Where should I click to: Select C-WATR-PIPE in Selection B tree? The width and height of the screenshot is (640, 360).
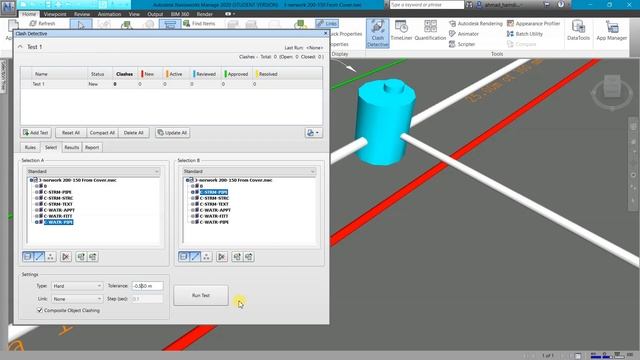coord(214,222)
